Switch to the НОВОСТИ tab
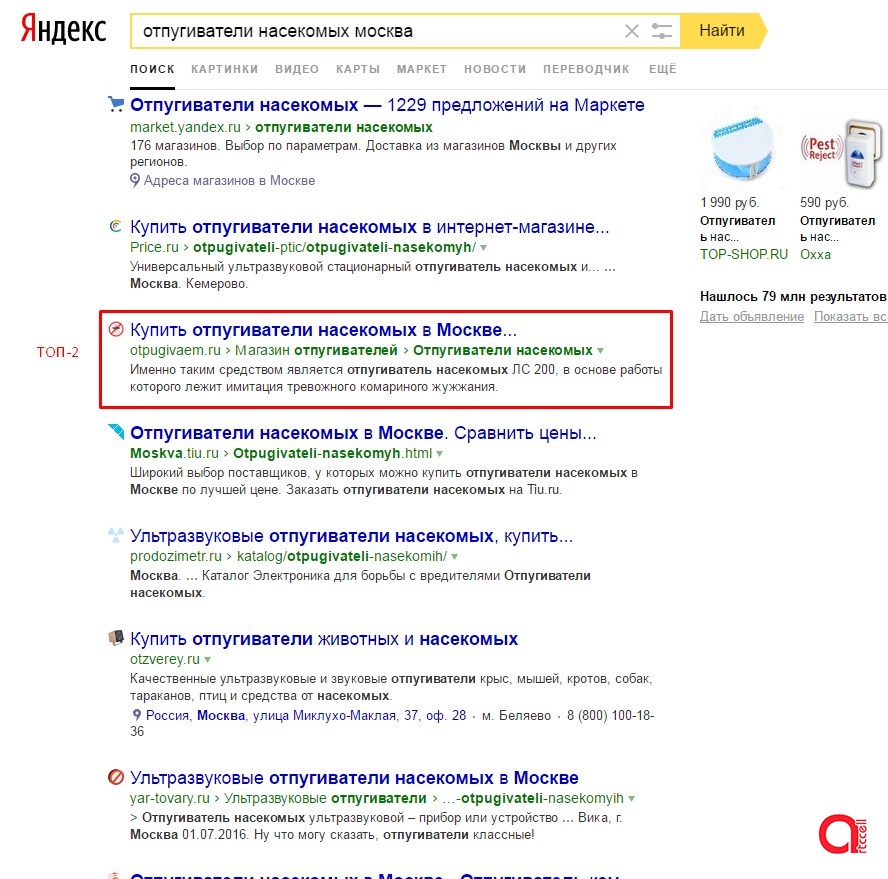The width and height of the screenshot is (888, 879). (x=495, y=69)
